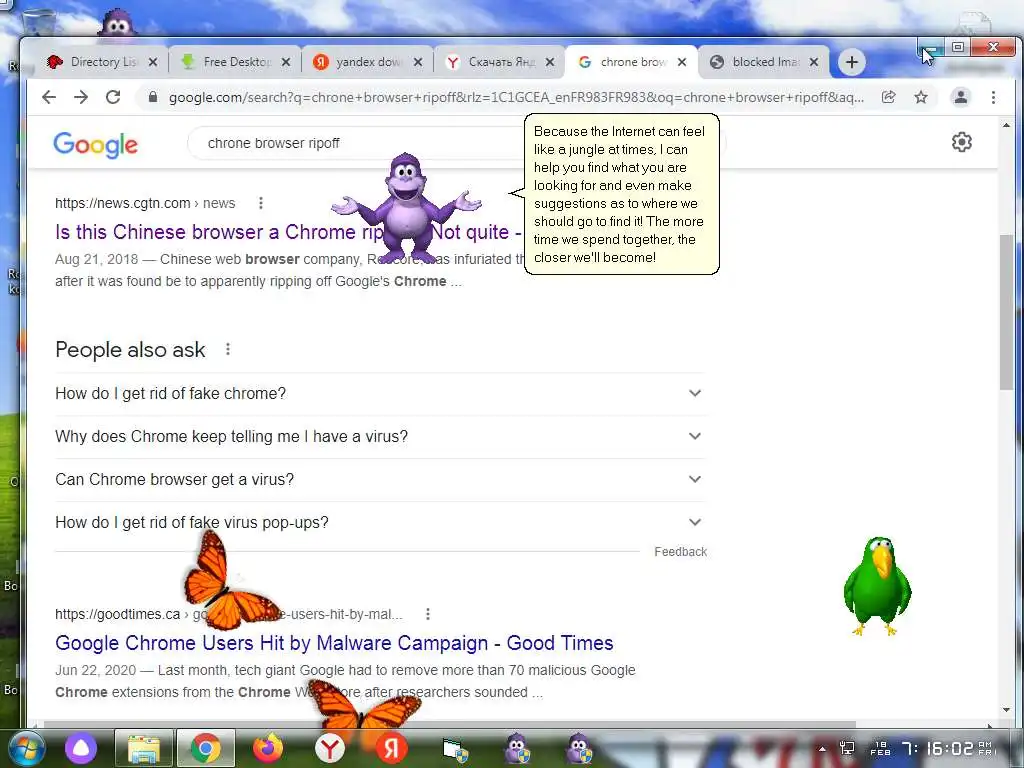Open Google quick settings gear
The width and height of the screenshot is (1024, 768).
coord(961,142)
